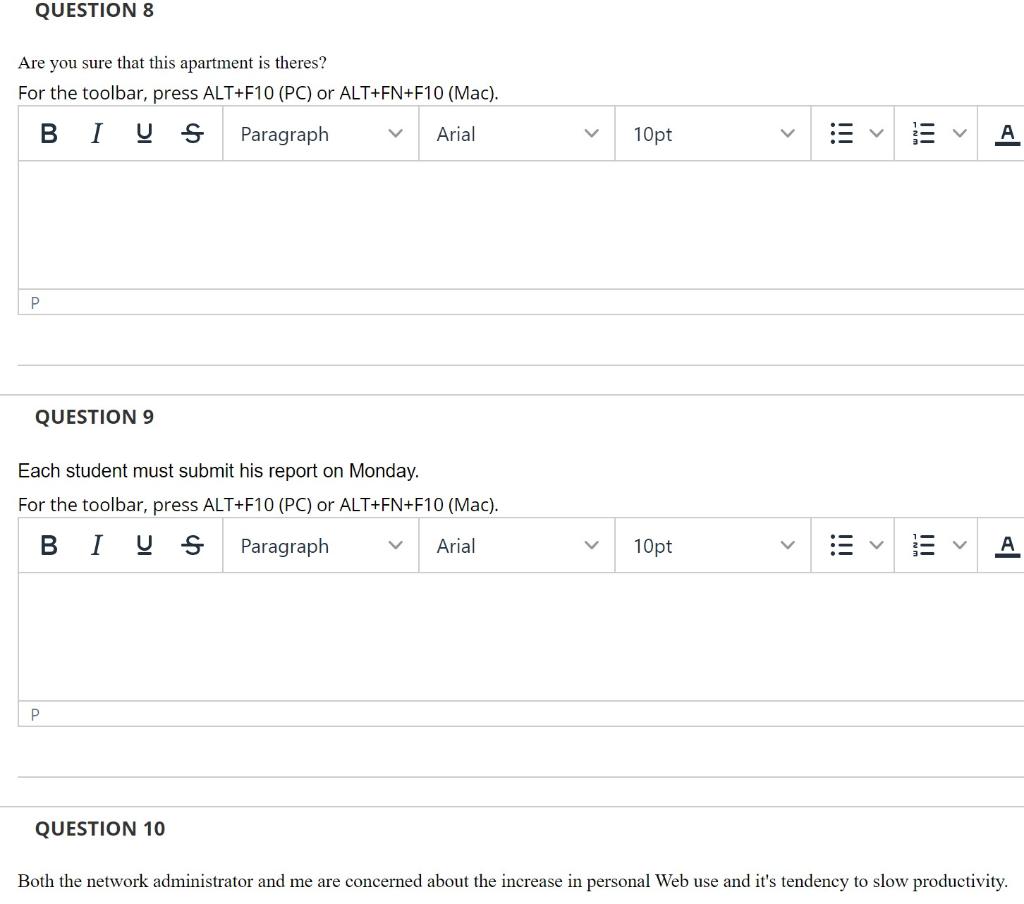
Task: Expand bullet list options in Question 8
Action: (876, 133)
